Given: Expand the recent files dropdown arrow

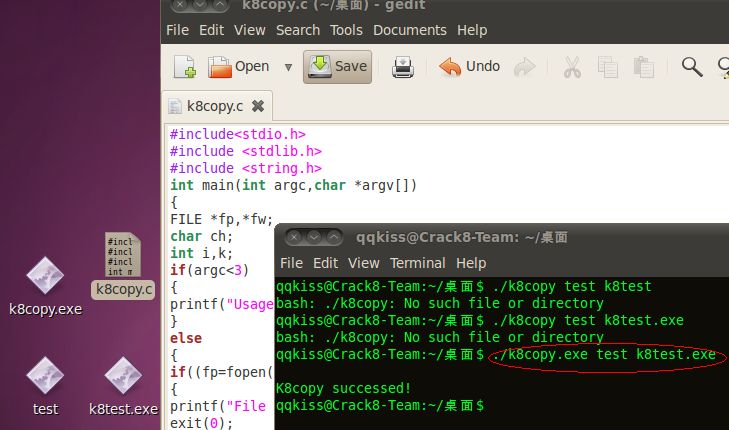Looking at the screenshot, I should pyautogui.click(x=288, y=67).
